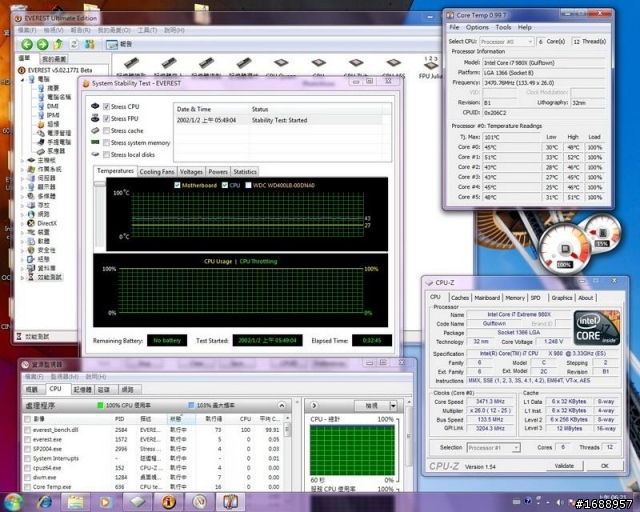640x512 pixels.
Task: Open the Help menu in Core Temp
Action: [x=524, y=27]
